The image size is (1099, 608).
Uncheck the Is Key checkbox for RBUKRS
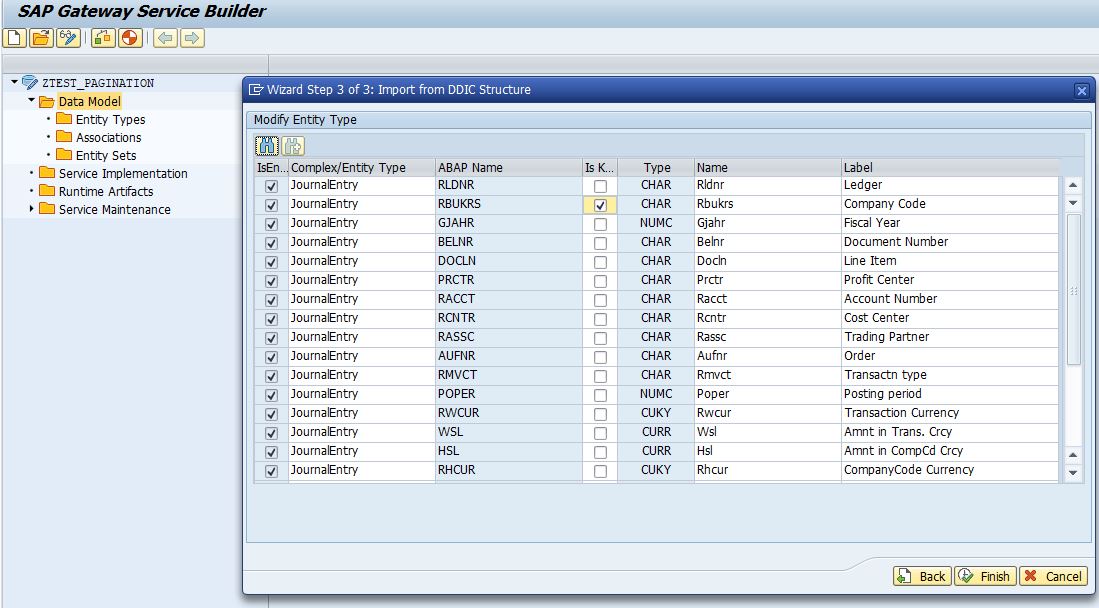point(600,205)
